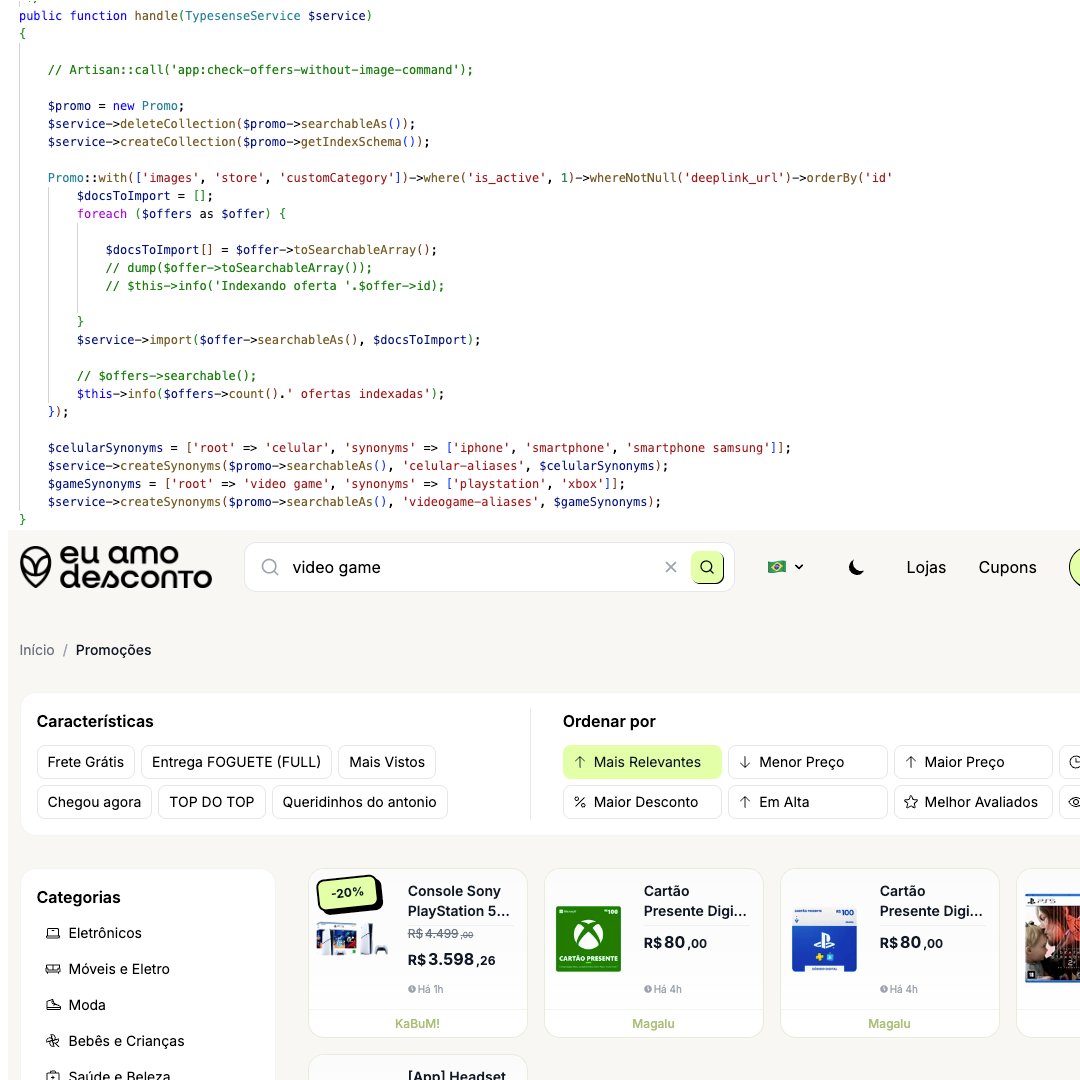Open the Bebês e Crianças category
1080x1080 pixels.
pyautogui.click(x=126, y=1041)
